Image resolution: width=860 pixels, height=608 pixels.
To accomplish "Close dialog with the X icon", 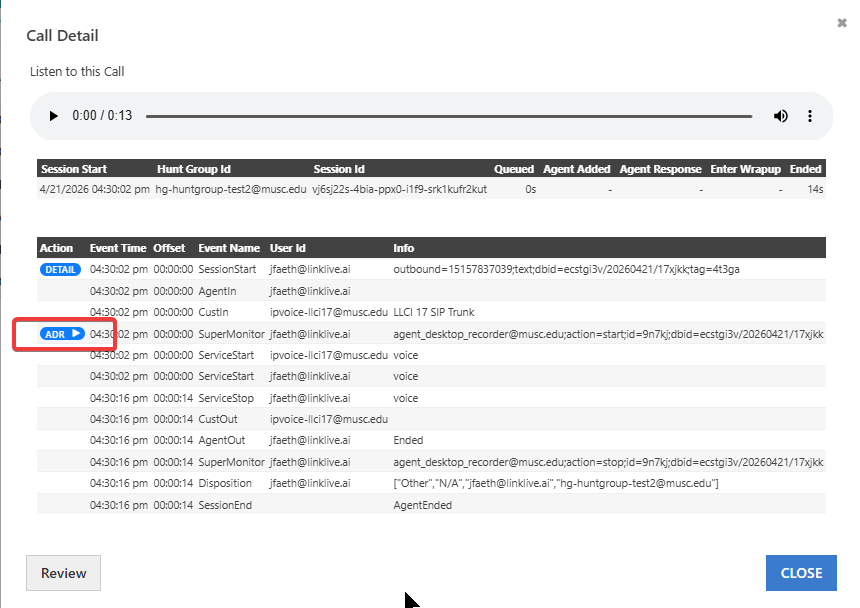I will coord(842,22).
